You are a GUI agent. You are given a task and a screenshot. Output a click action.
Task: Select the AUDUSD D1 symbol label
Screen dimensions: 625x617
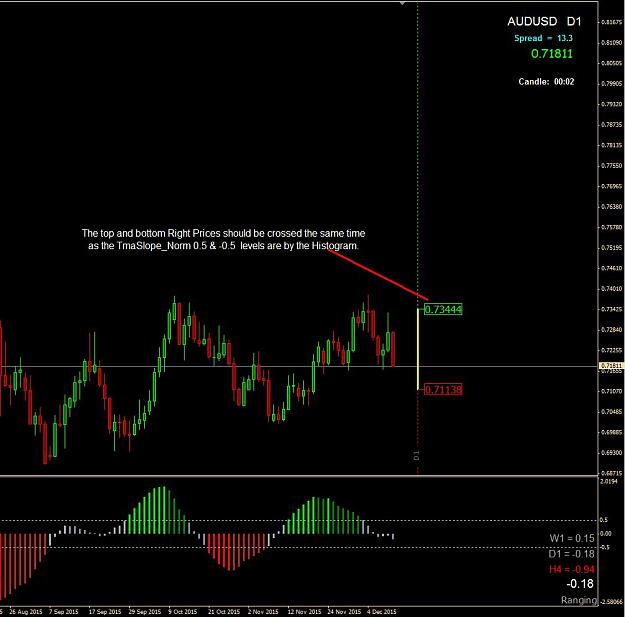pyautogui.click(x=544, y=22)
